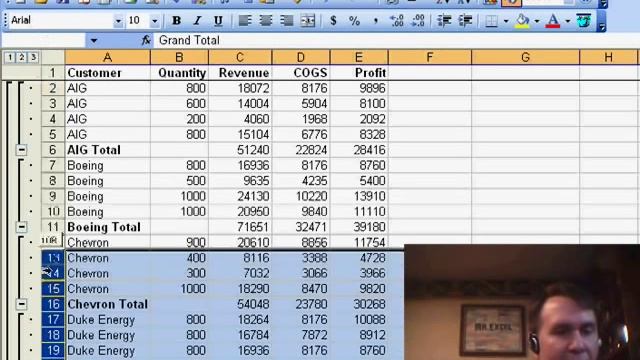Click the COGS header cell
This screenshot has width=640, height=360.
301,73
